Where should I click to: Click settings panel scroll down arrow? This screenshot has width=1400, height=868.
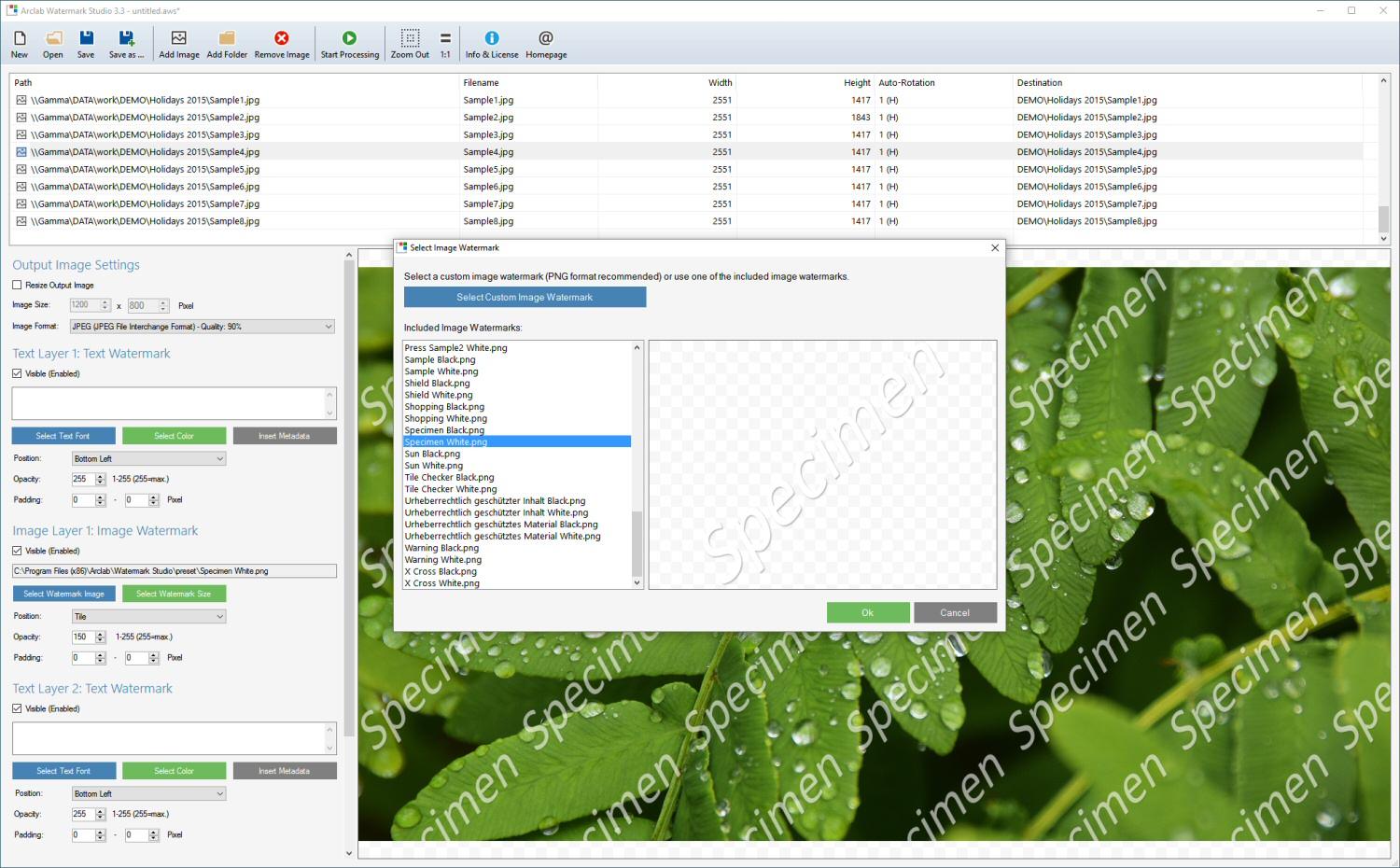click(x=349, y=852)
